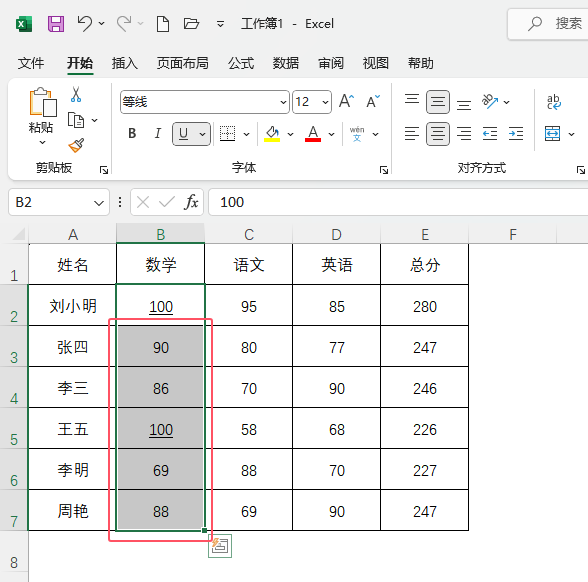Click the Increase Font Size icon
This screenshot has height=582, width=588.
(346, 102)
